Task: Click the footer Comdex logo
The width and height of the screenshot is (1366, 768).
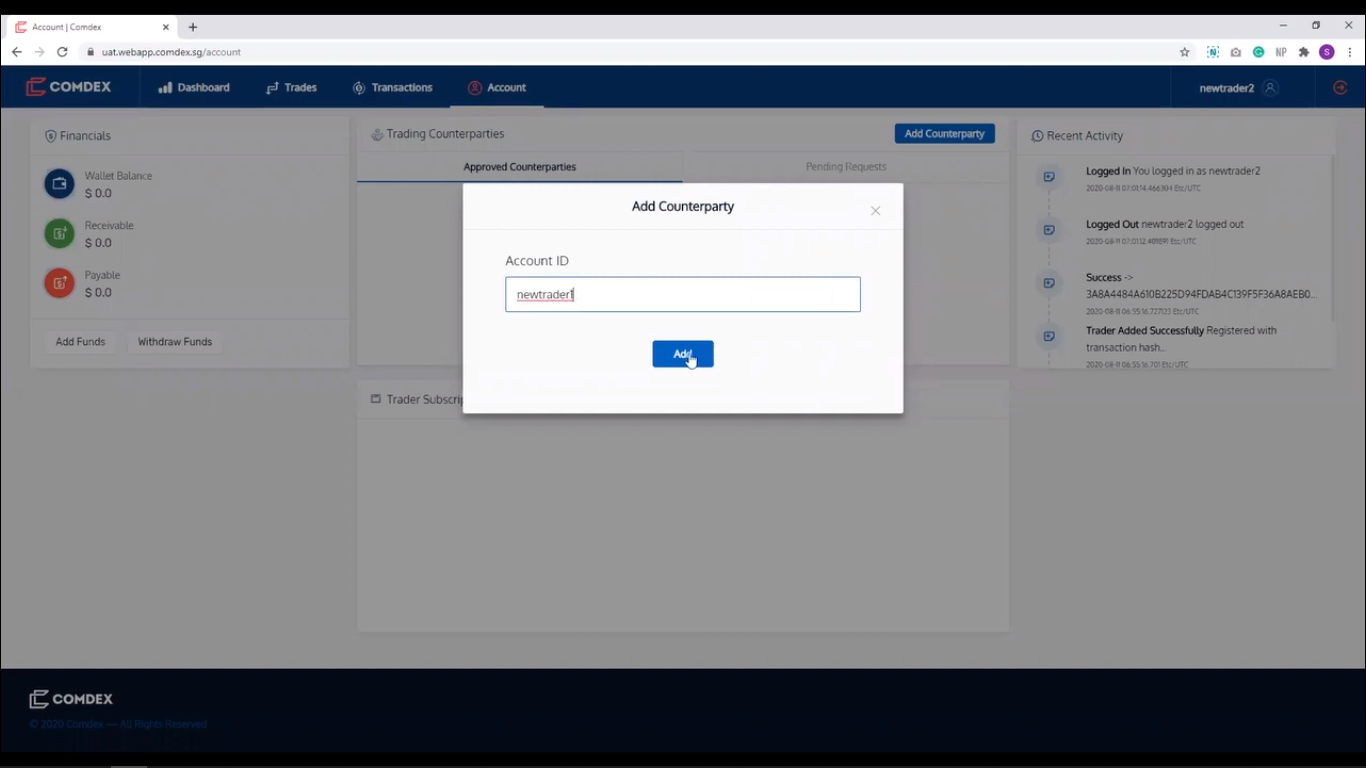Action: coord(71,699)
